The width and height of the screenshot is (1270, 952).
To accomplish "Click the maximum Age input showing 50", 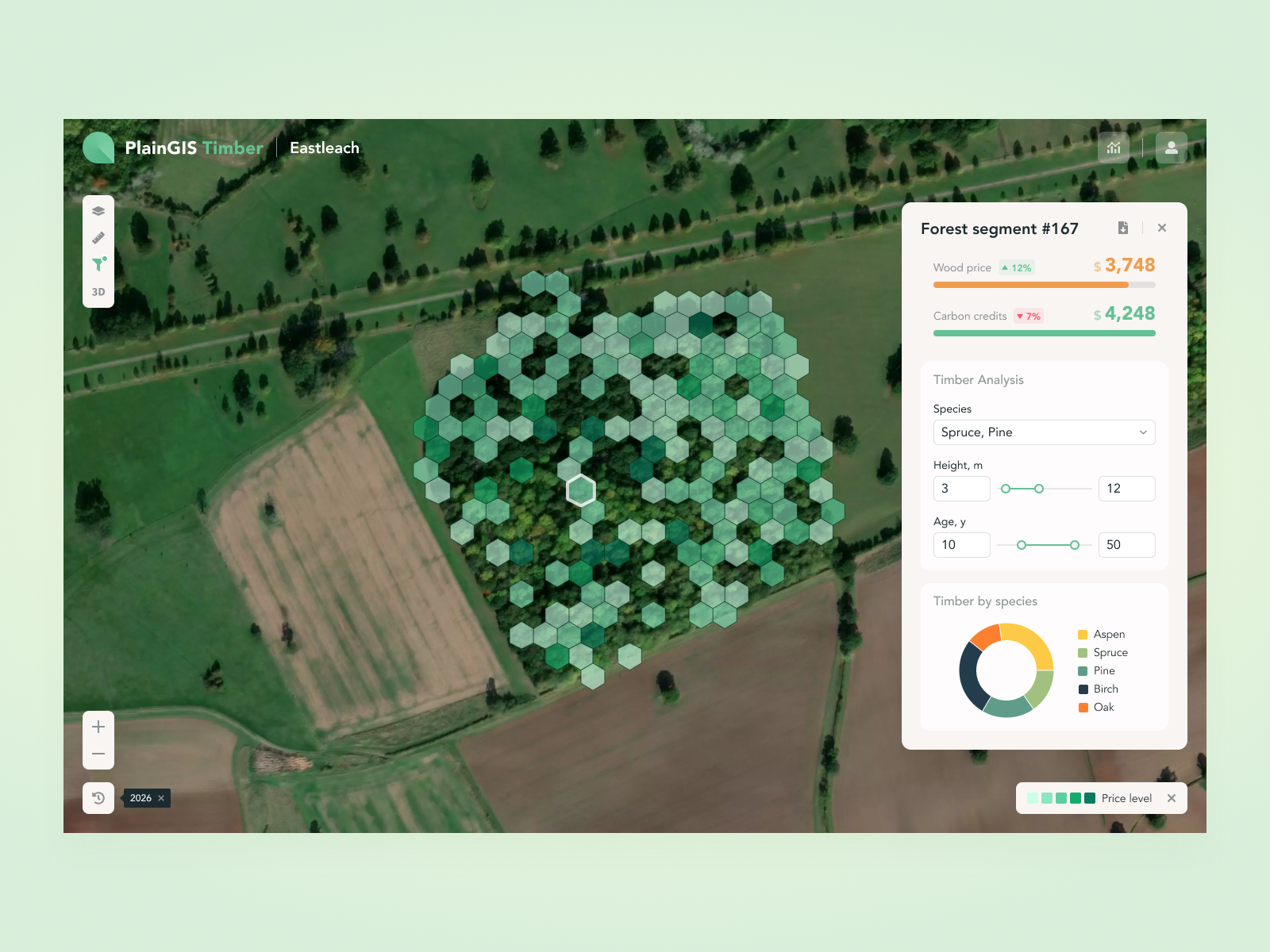I will click(x=1126, y=545).
